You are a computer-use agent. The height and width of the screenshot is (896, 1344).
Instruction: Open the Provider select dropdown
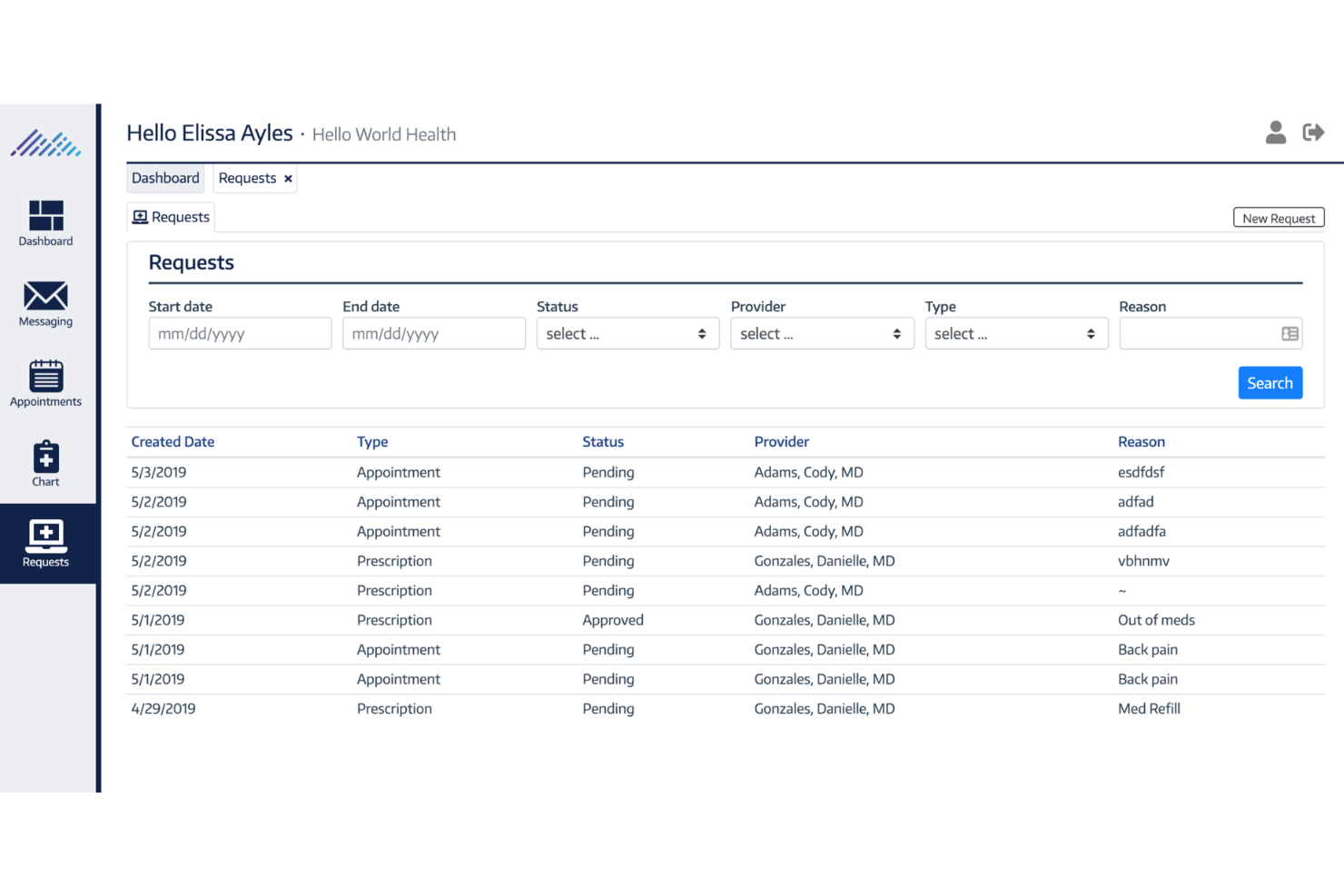pyautogui.click(x=822, y=333)
